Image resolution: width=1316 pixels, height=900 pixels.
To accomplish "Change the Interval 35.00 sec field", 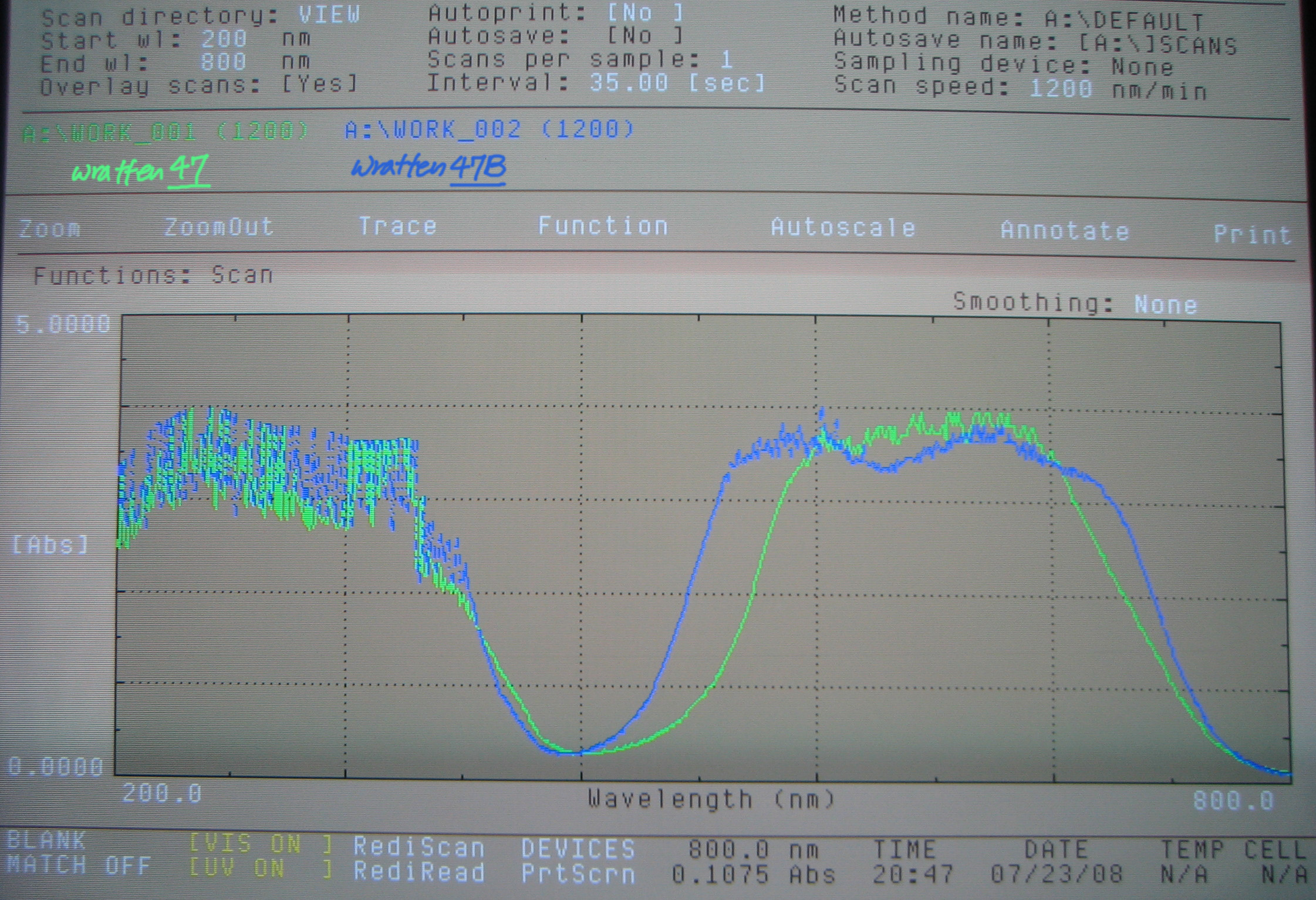I will [628, 83].
